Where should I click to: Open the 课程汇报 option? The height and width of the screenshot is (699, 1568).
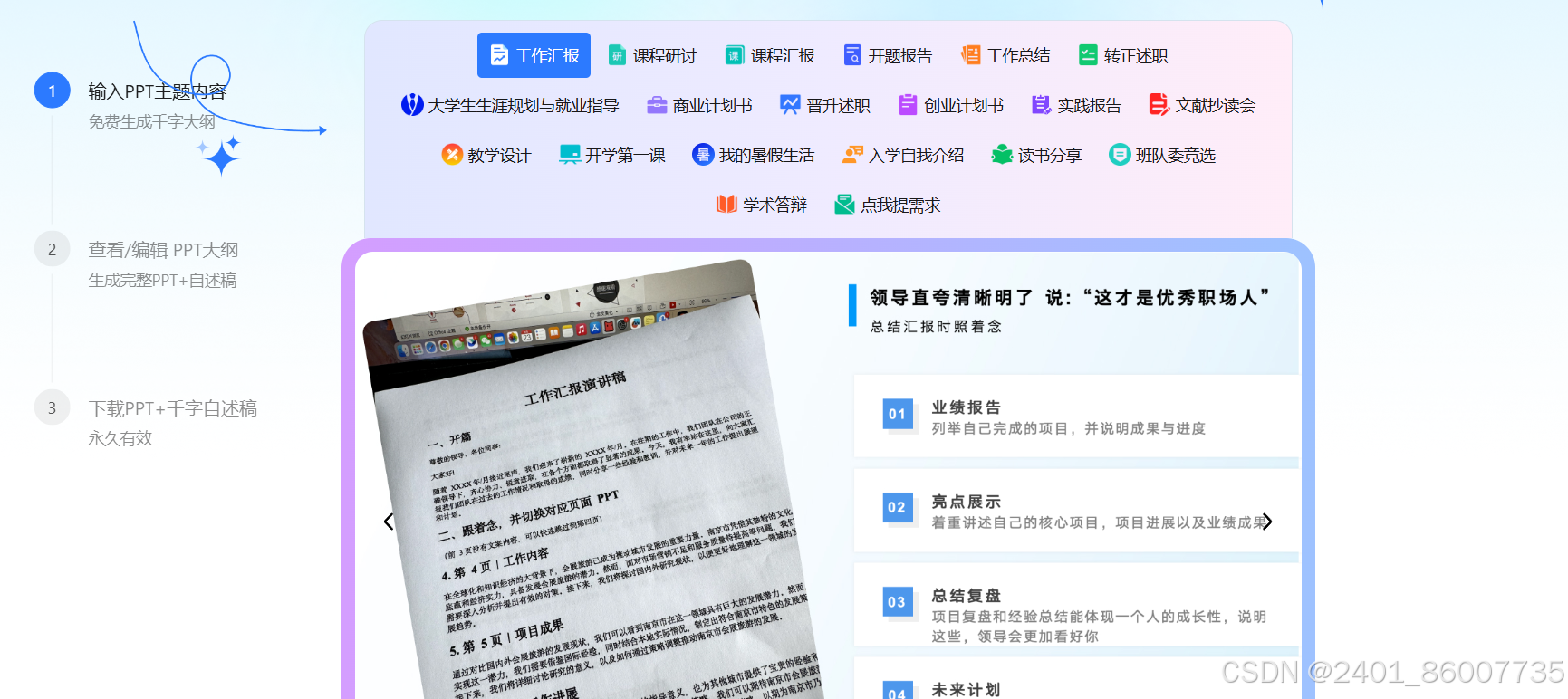[x=770, y=55]
